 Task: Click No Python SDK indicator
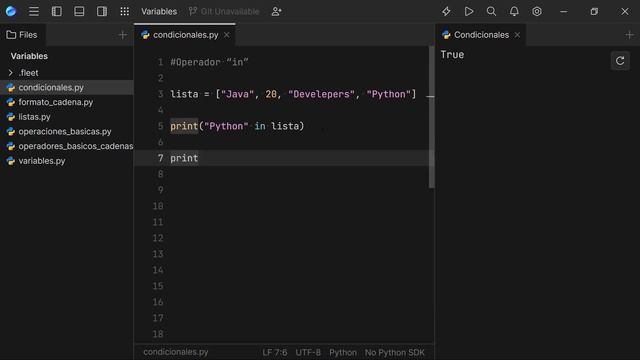pyautogui.click(x=395, y=352)
